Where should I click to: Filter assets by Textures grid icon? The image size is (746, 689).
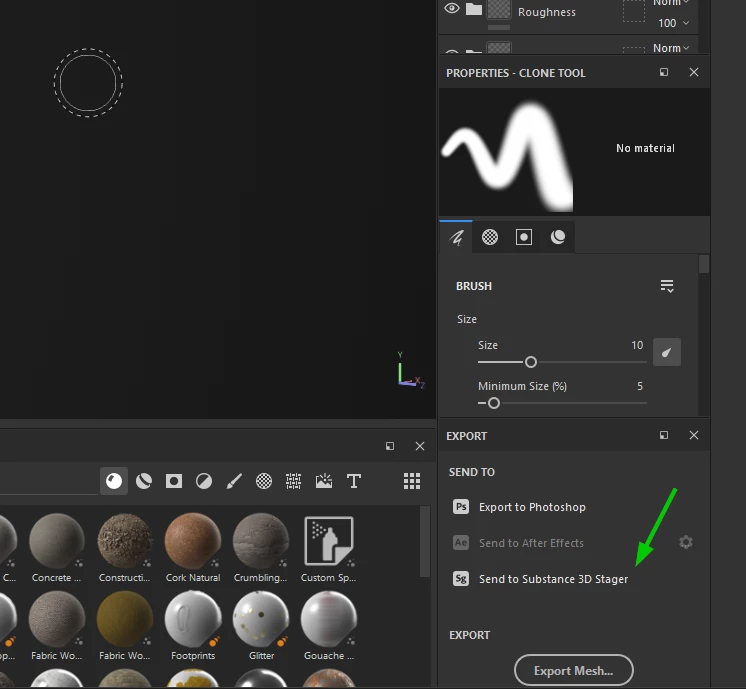pyautogui.click(x=294, y=481)
